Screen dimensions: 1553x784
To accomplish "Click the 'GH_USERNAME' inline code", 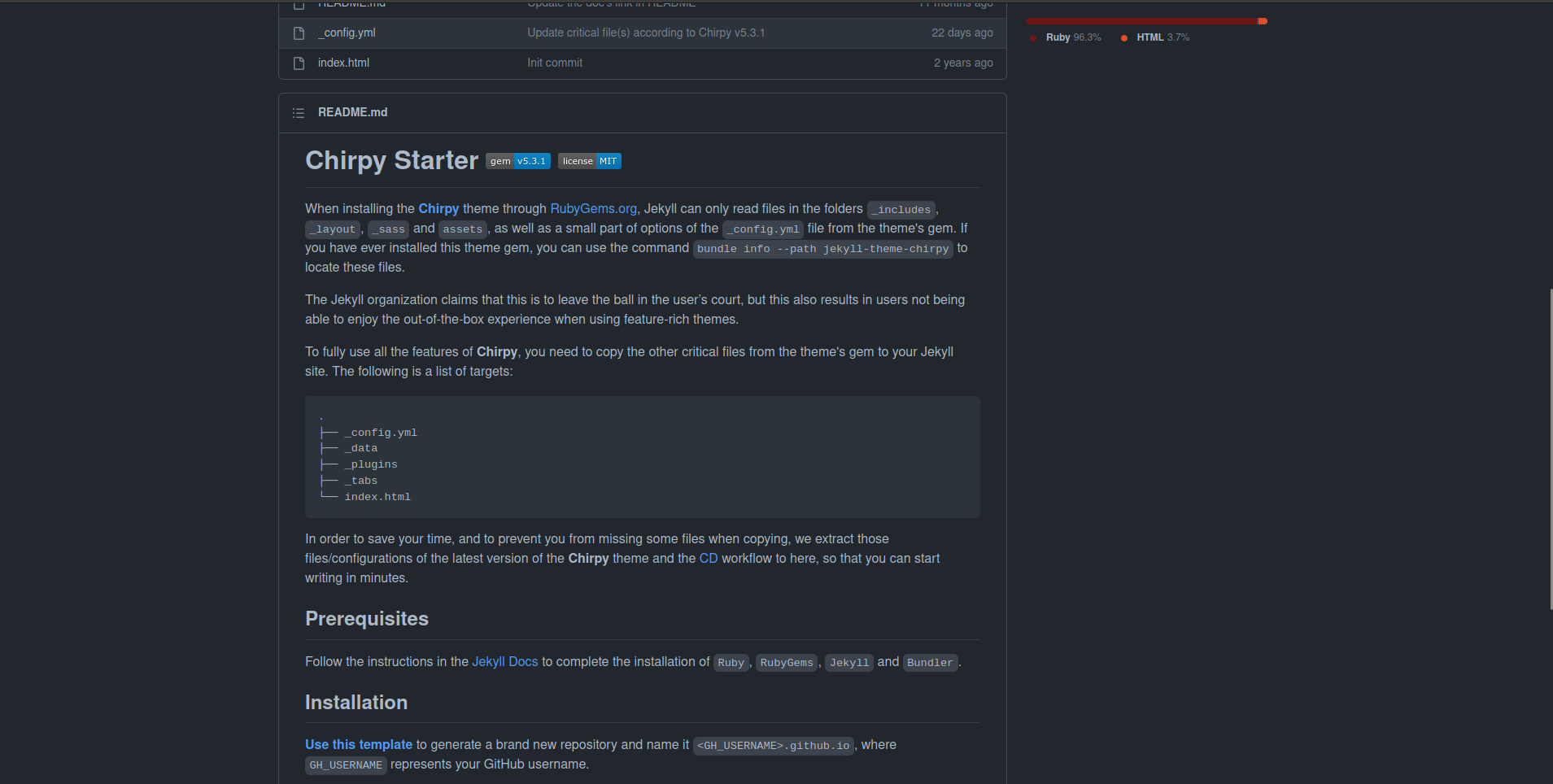I will click(x=346, y=765).
